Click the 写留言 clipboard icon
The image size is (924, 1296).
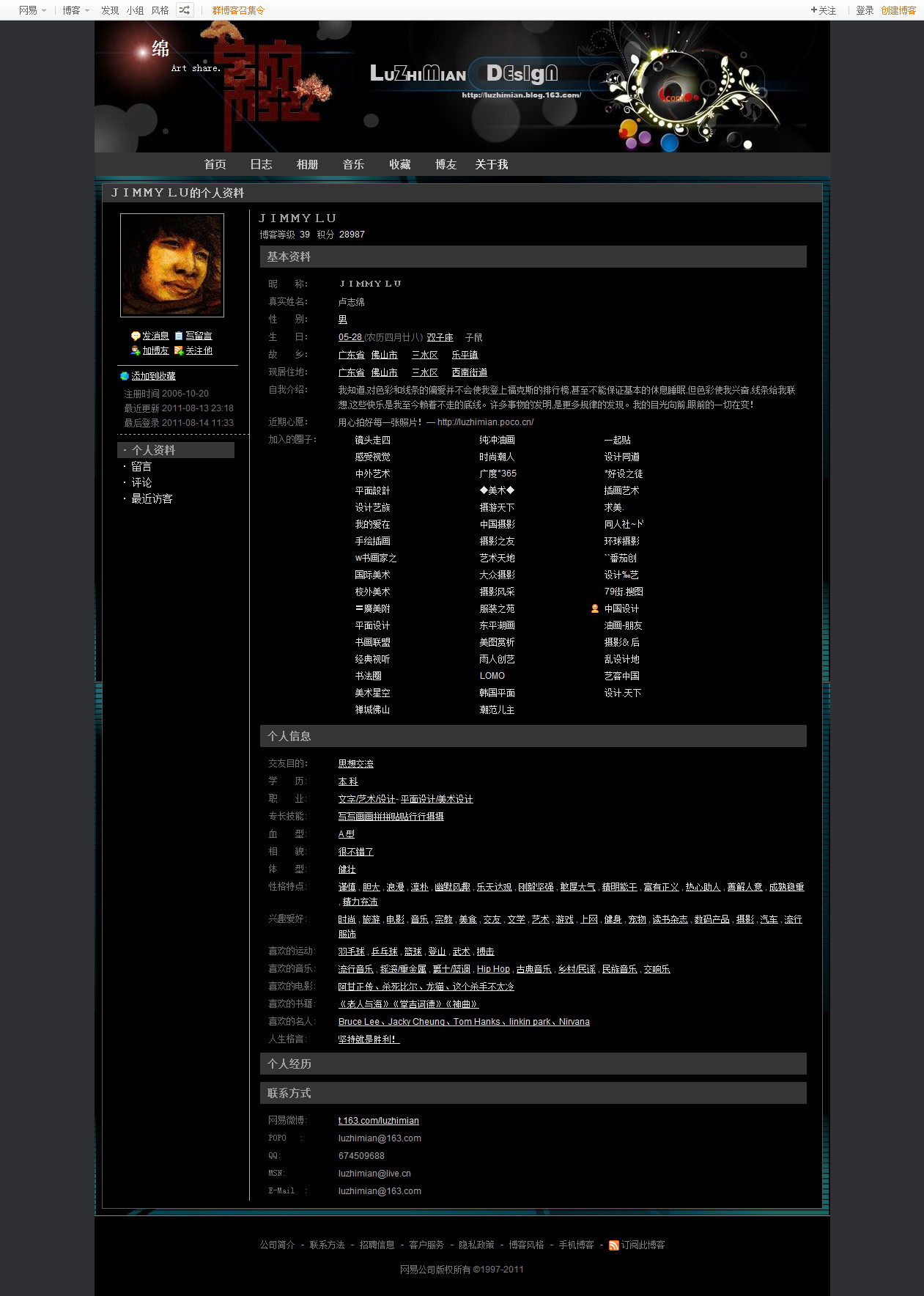tap(179, 336)
